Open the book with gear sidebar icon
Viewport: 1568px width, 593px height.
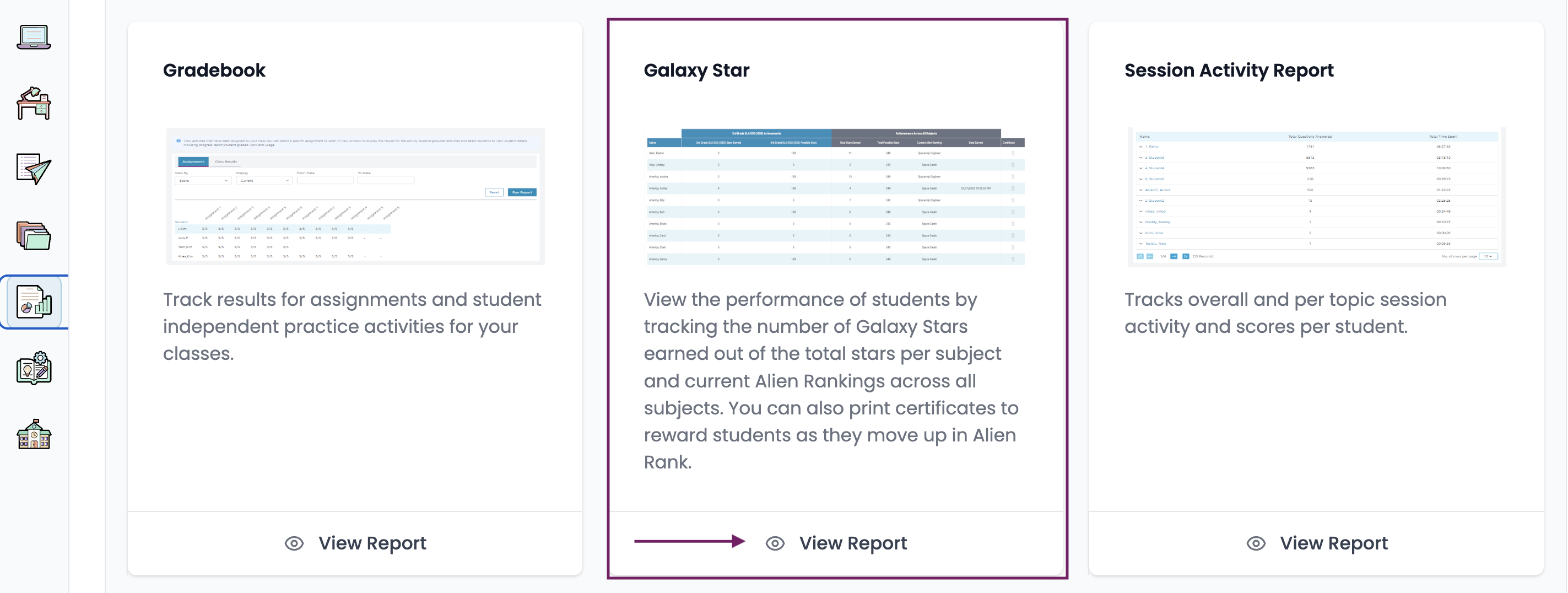34,368
